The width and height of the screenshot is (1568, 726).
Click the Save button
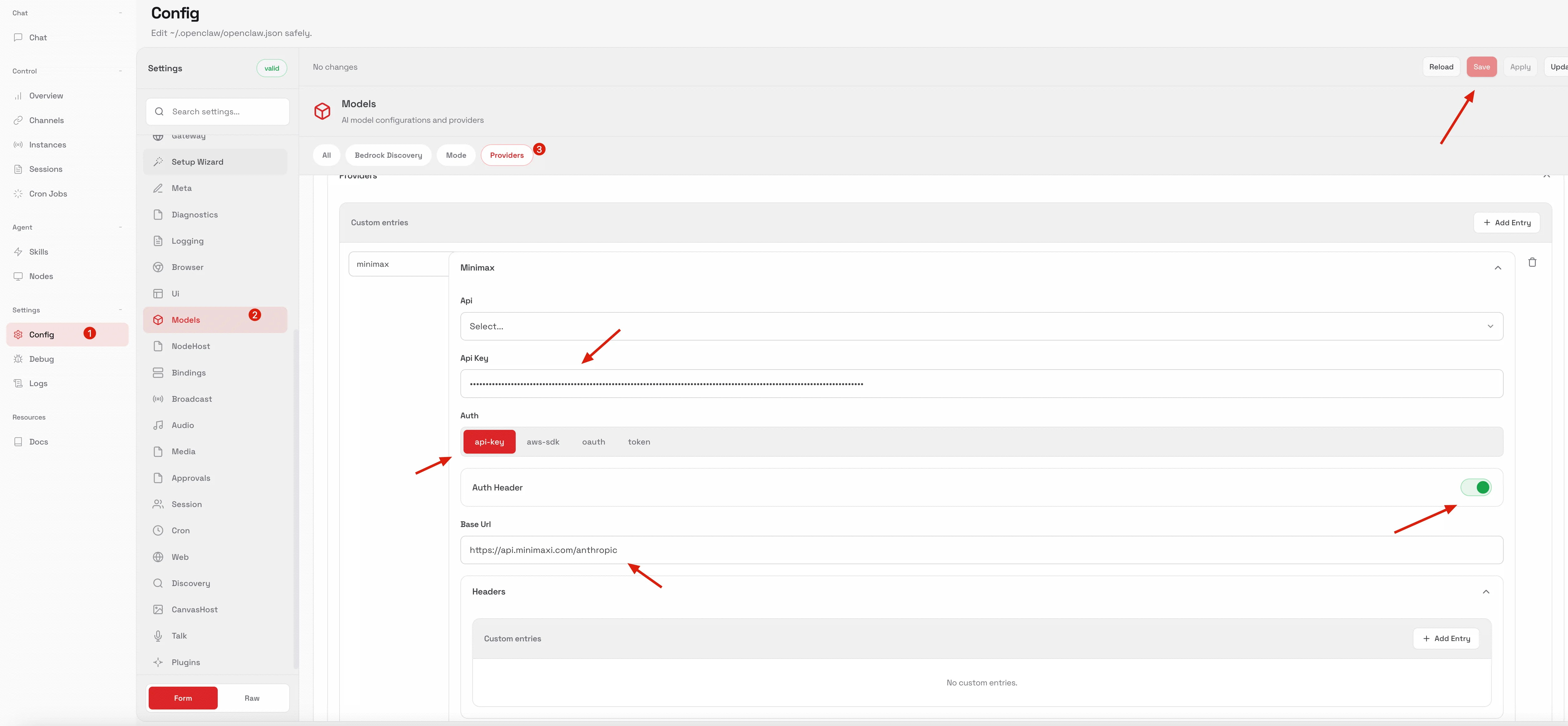[1481, 67]
